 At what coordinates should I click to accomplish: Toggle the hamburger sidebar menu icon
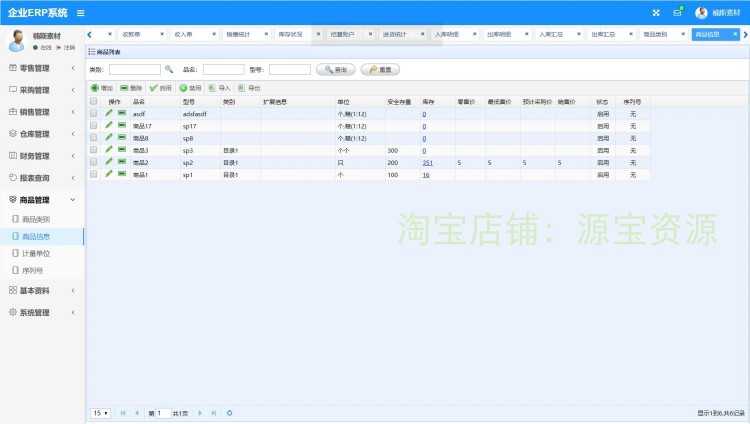click(x=80, y=13)
